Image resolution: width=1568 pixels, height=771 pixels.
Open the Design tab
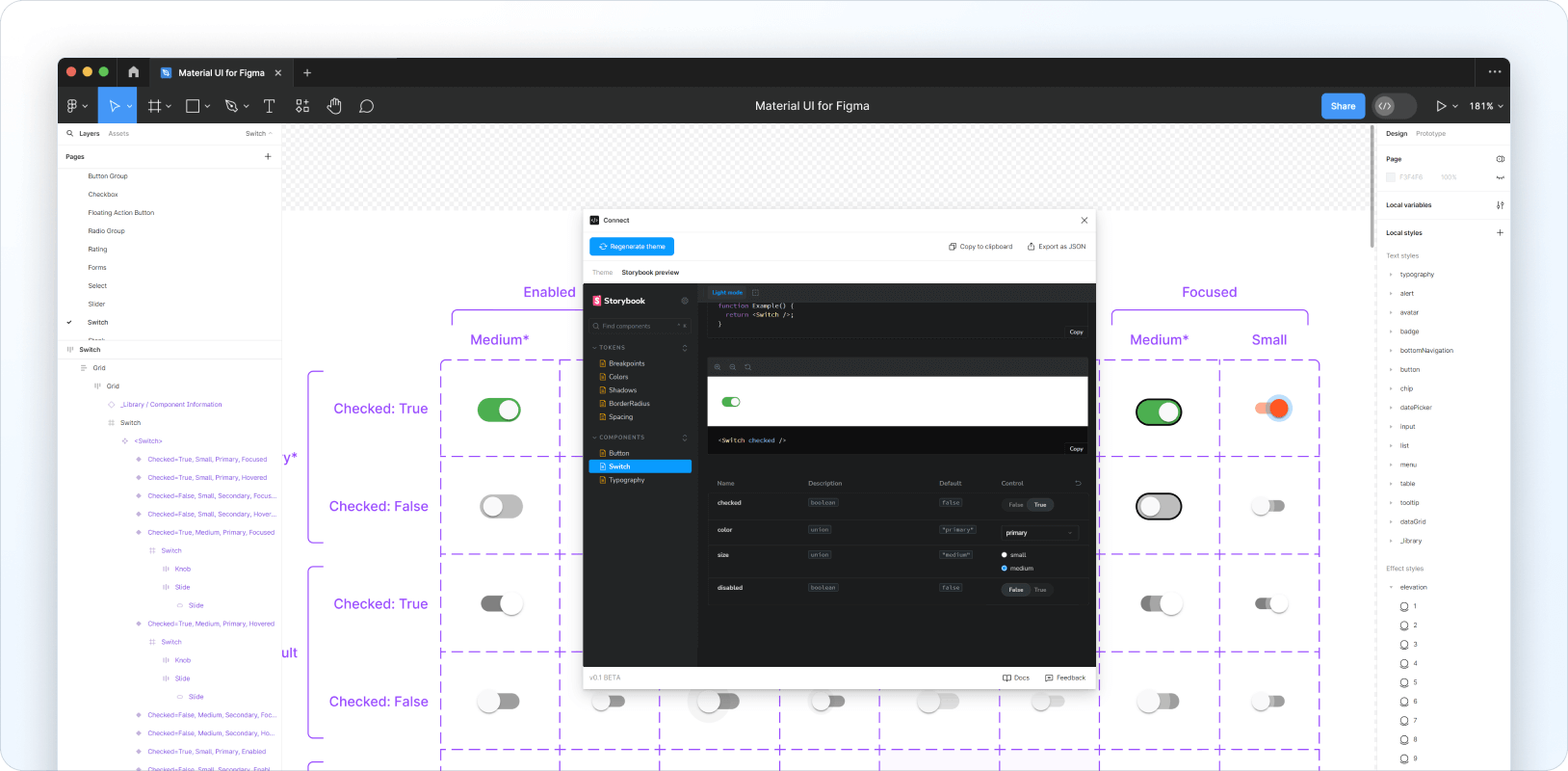coord(1397,133)
